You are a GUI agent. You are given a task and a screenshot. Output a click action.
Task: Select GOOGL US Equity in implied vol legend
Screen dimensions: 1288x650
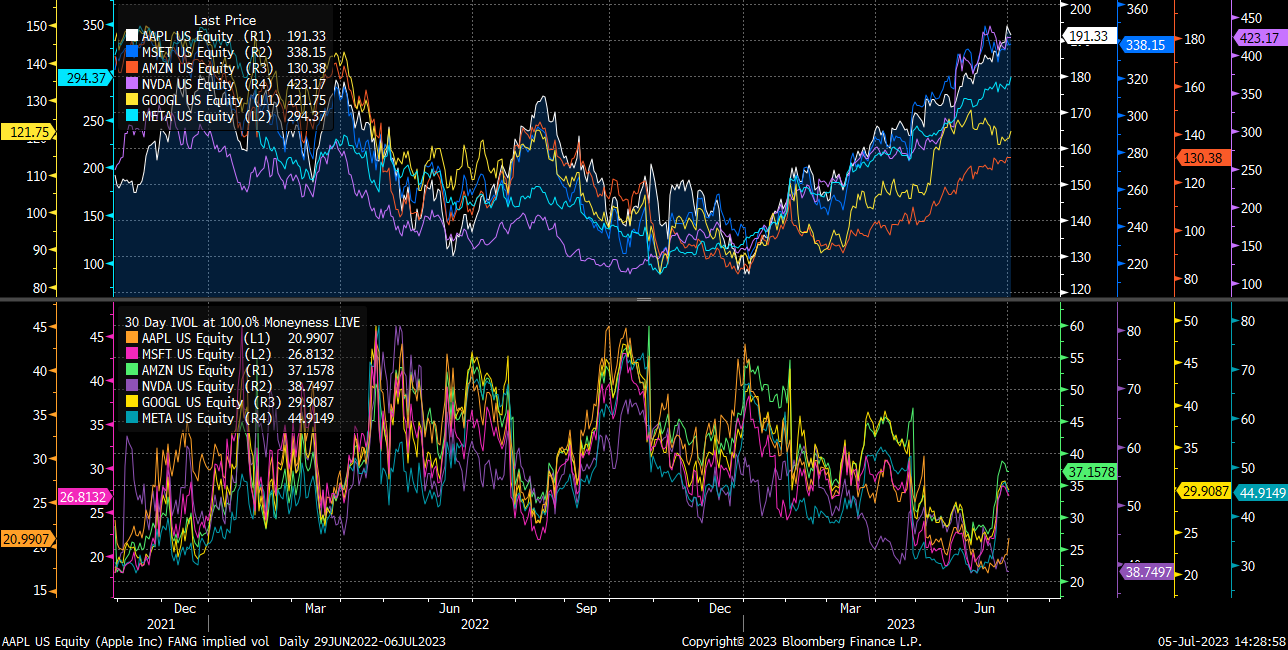click(x=190, y=402)
